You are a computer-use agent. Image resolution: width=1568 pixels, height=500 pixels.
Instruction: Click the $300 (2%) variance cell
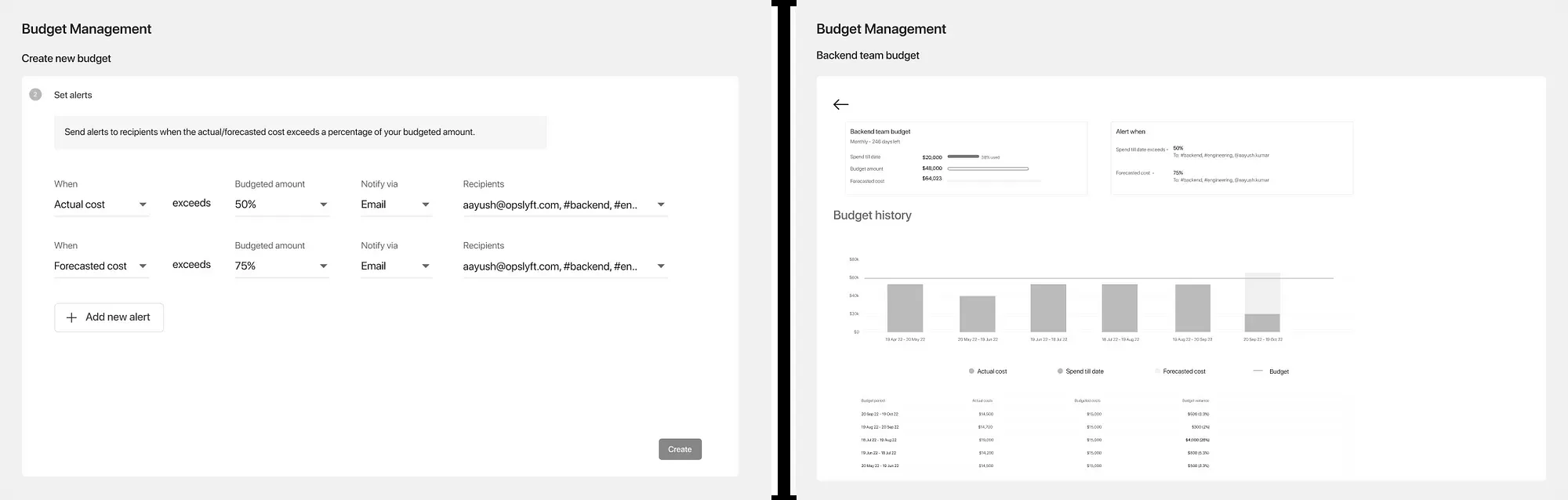pyautogui.click(x=1201, y=427)
